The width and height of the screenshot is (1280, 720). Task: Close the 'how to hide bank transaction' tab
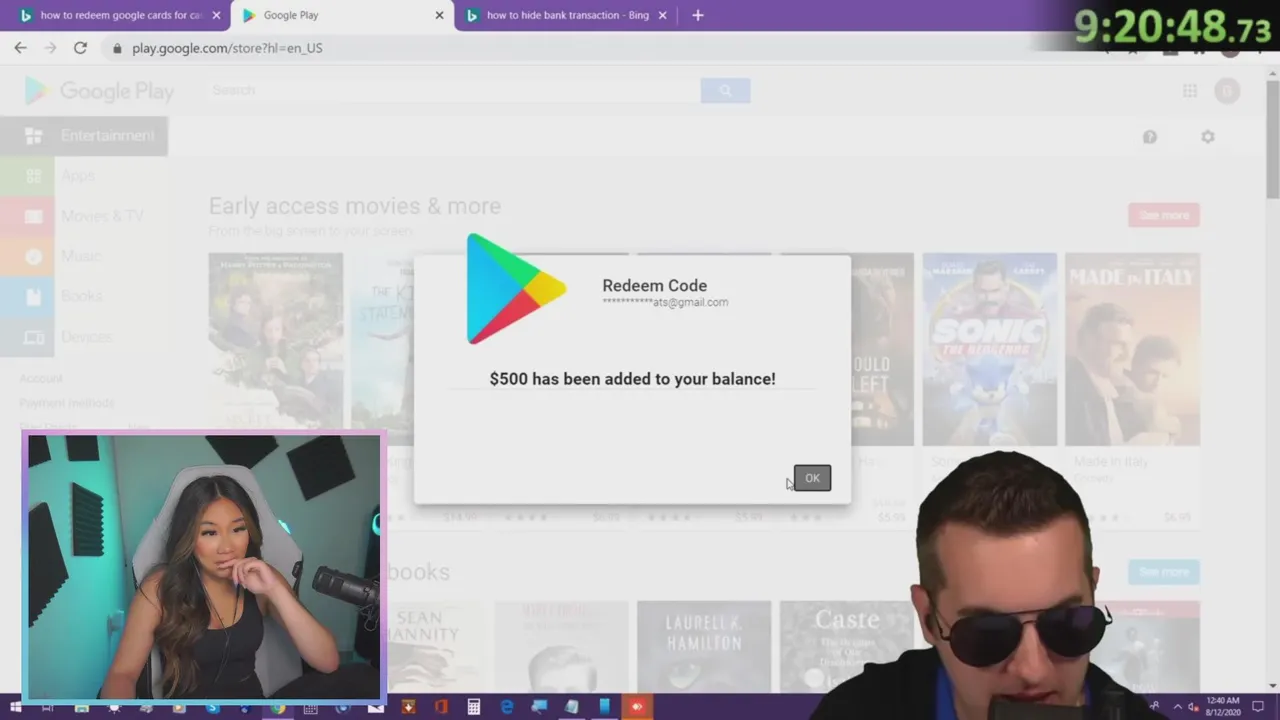click(x=662, y=15)
